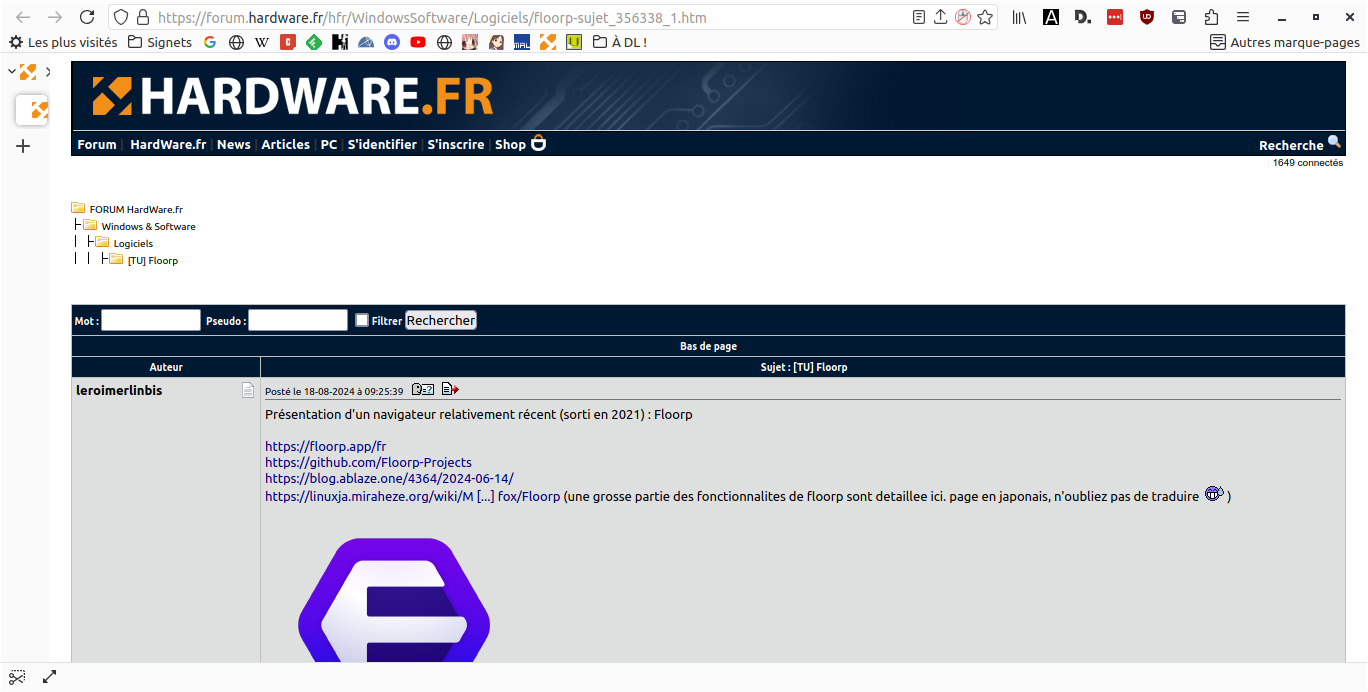Collapse the vertical tab workspace chevron

[11, 72]
